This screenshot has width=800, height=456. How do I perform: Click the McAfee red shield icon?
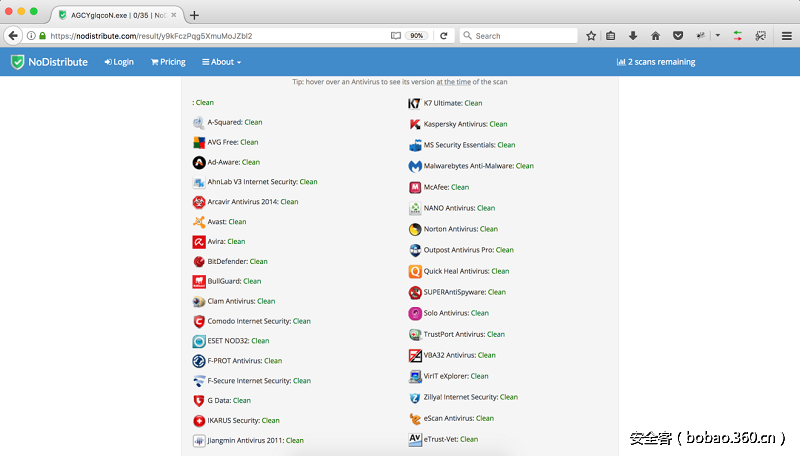(415, 187)
